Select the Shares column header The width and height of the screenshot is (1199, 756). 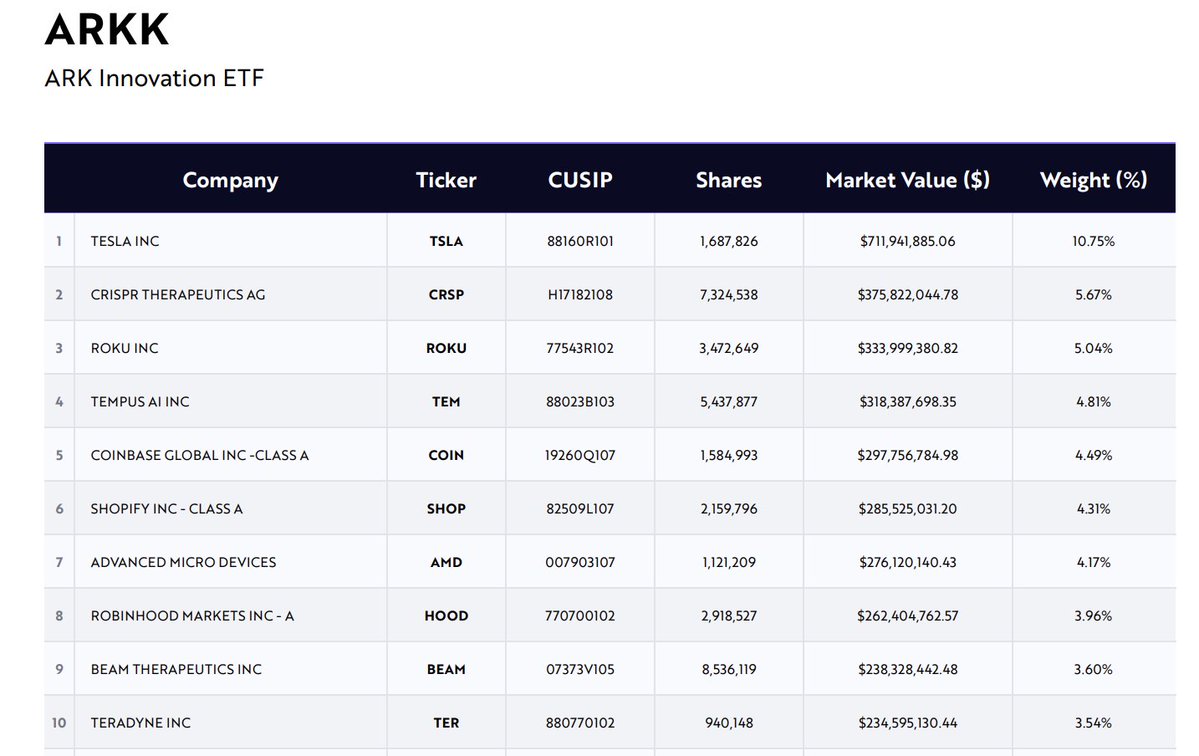tap(728, 180)
